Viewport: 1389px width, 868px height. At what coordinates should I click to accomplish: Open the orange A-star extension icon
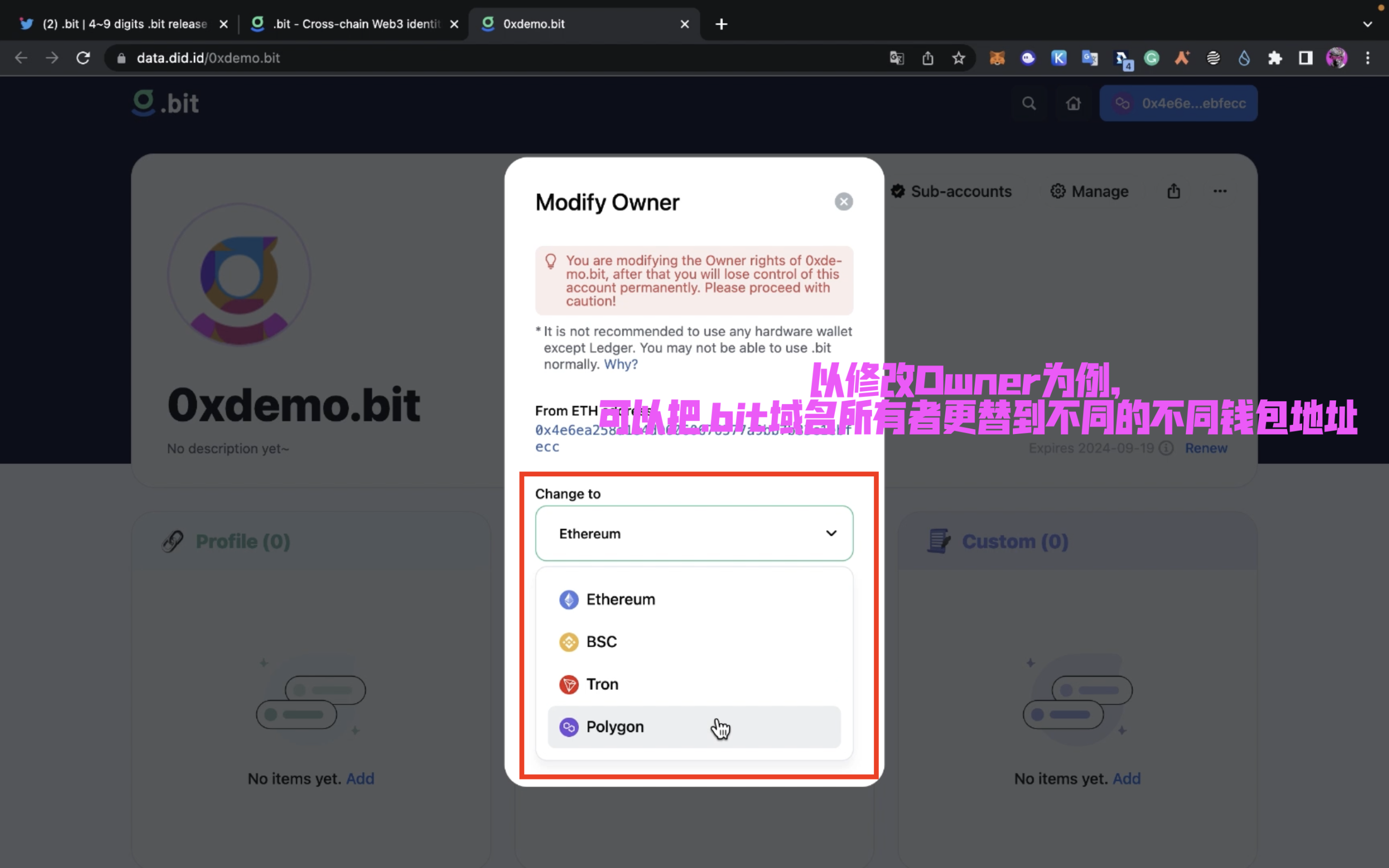click(x=1182, y=58)
